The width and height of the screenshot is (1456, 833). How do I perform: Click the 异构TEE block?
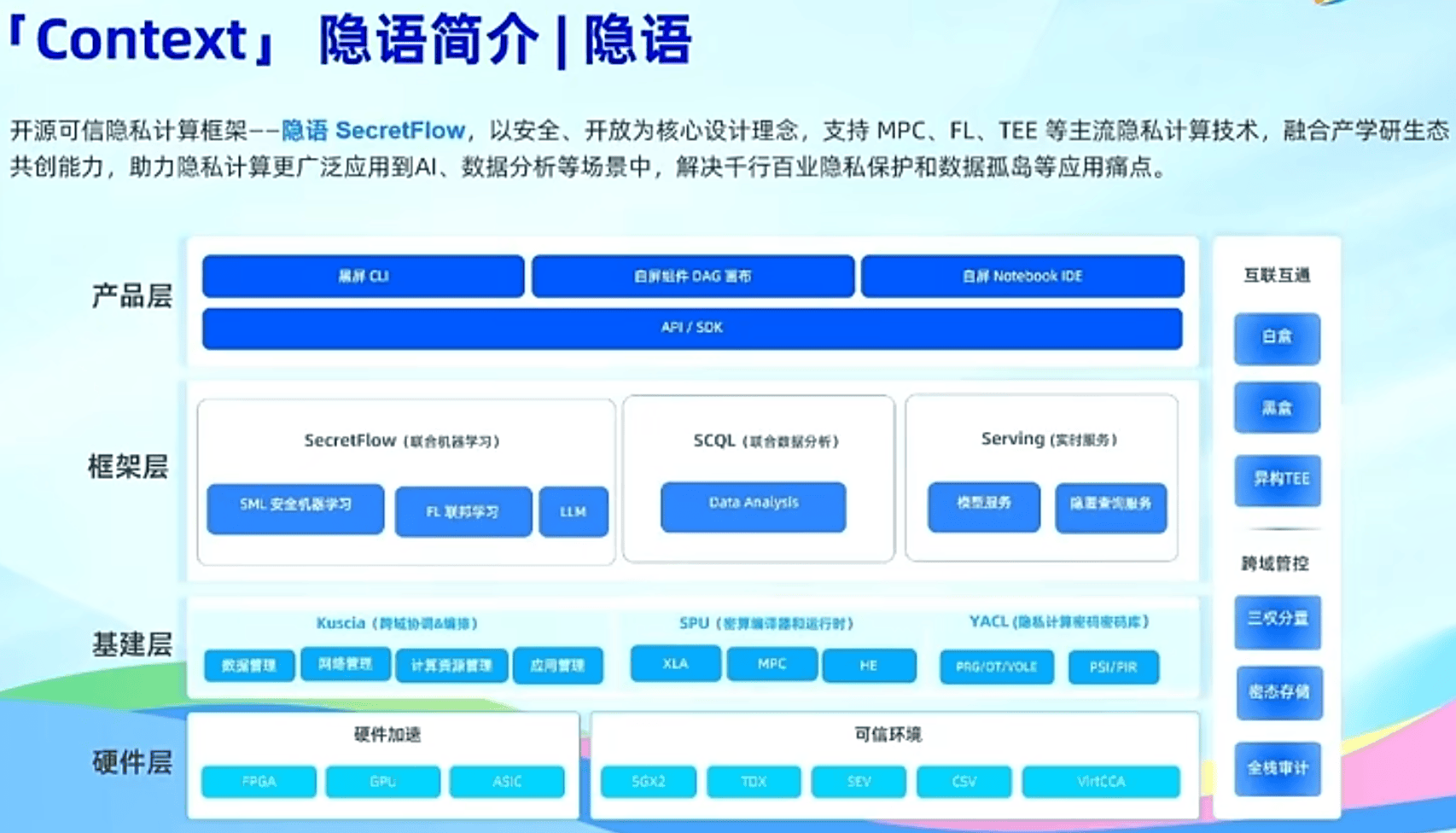point(1278,480)
